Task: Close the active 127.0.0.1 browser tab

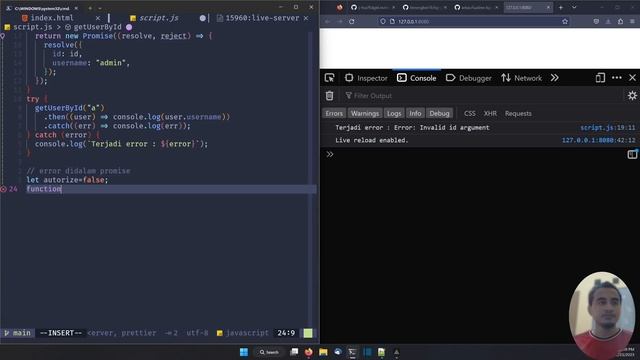Action: tap(548, 7)
